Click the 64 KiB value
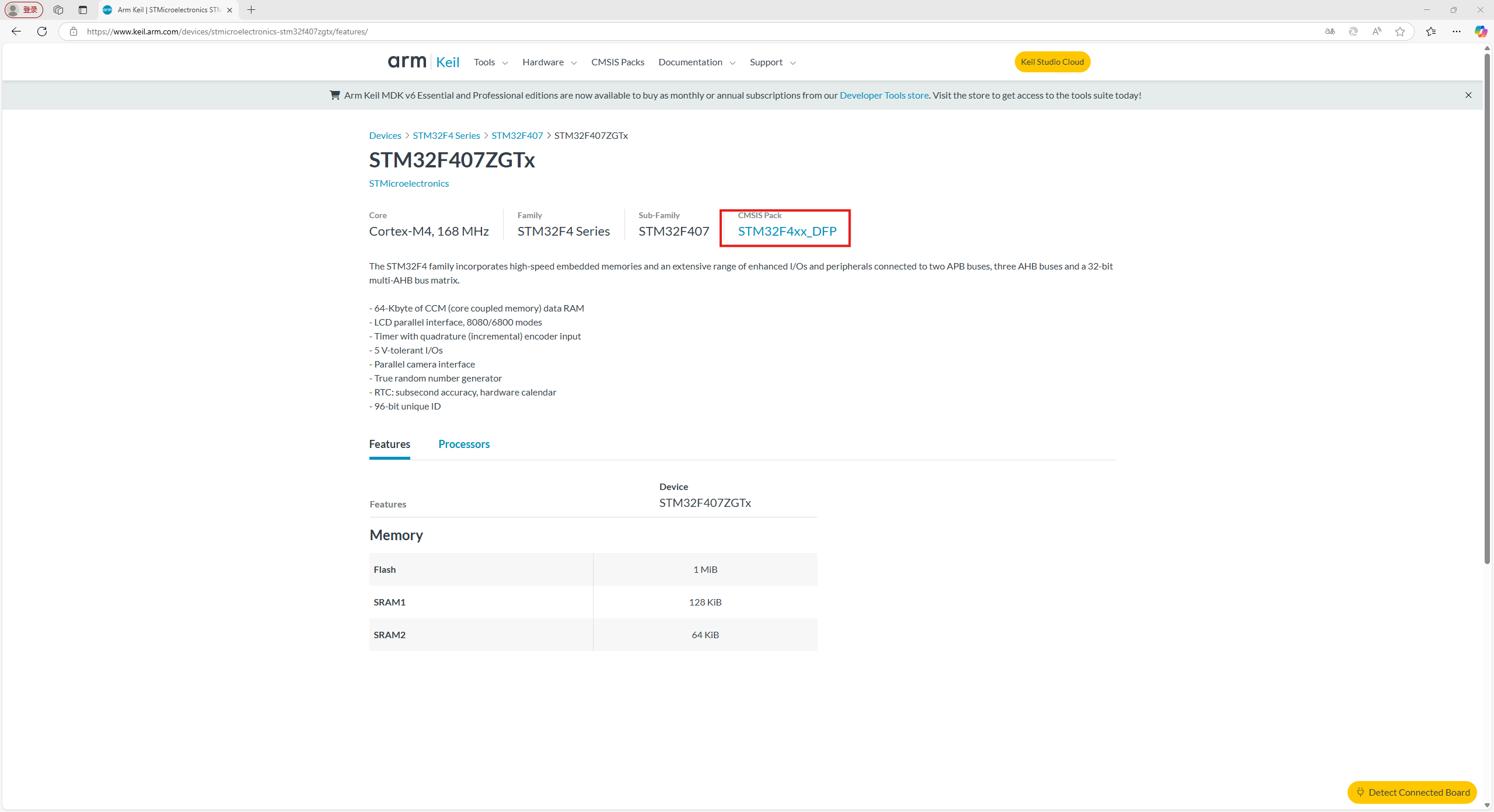The image size is (1494, 812). pos(705,635)
